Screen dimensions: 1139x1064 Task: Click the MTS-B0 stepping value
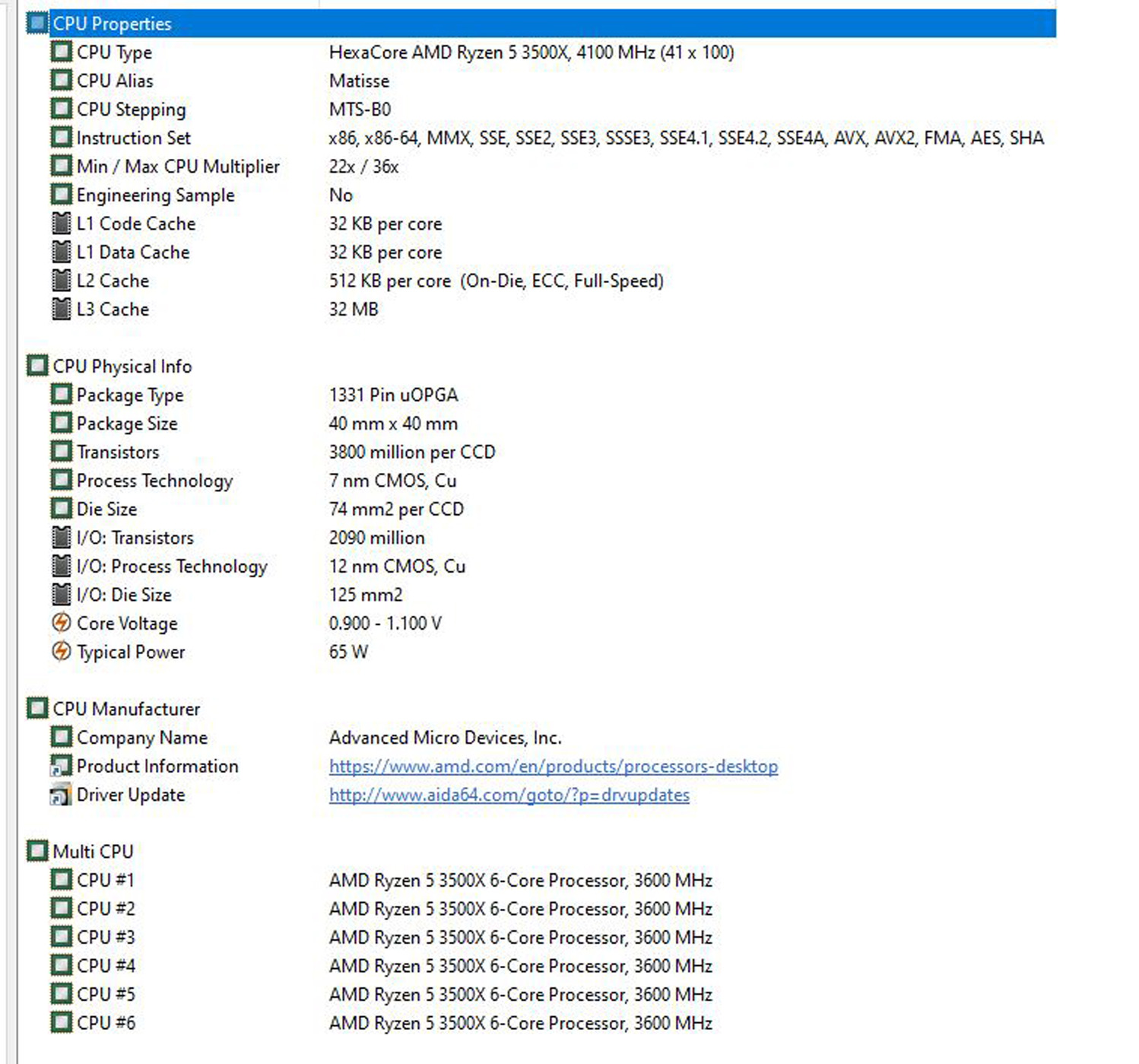360,110
